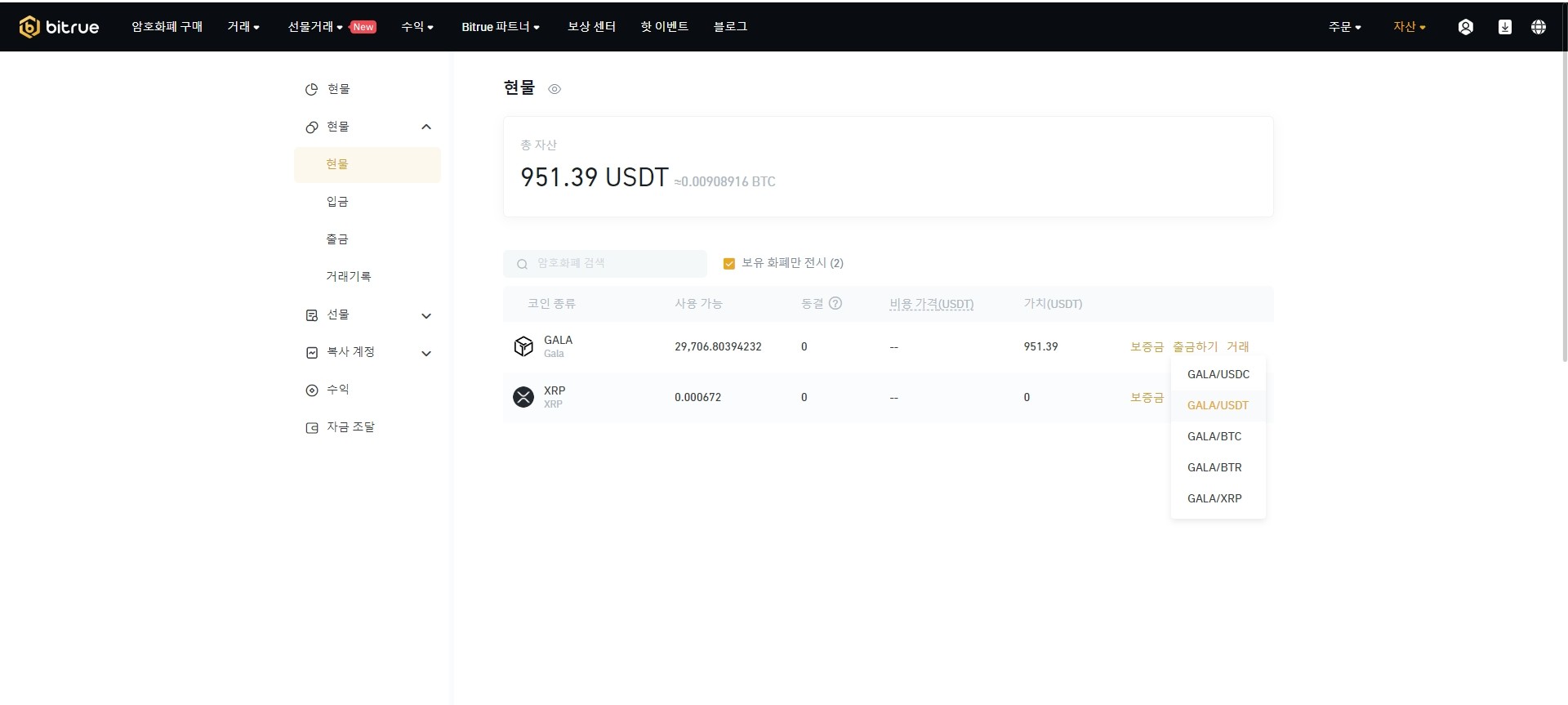Screen dimensions: 1568x705
Task: Click the XRP coin icon
Action: 523,397
